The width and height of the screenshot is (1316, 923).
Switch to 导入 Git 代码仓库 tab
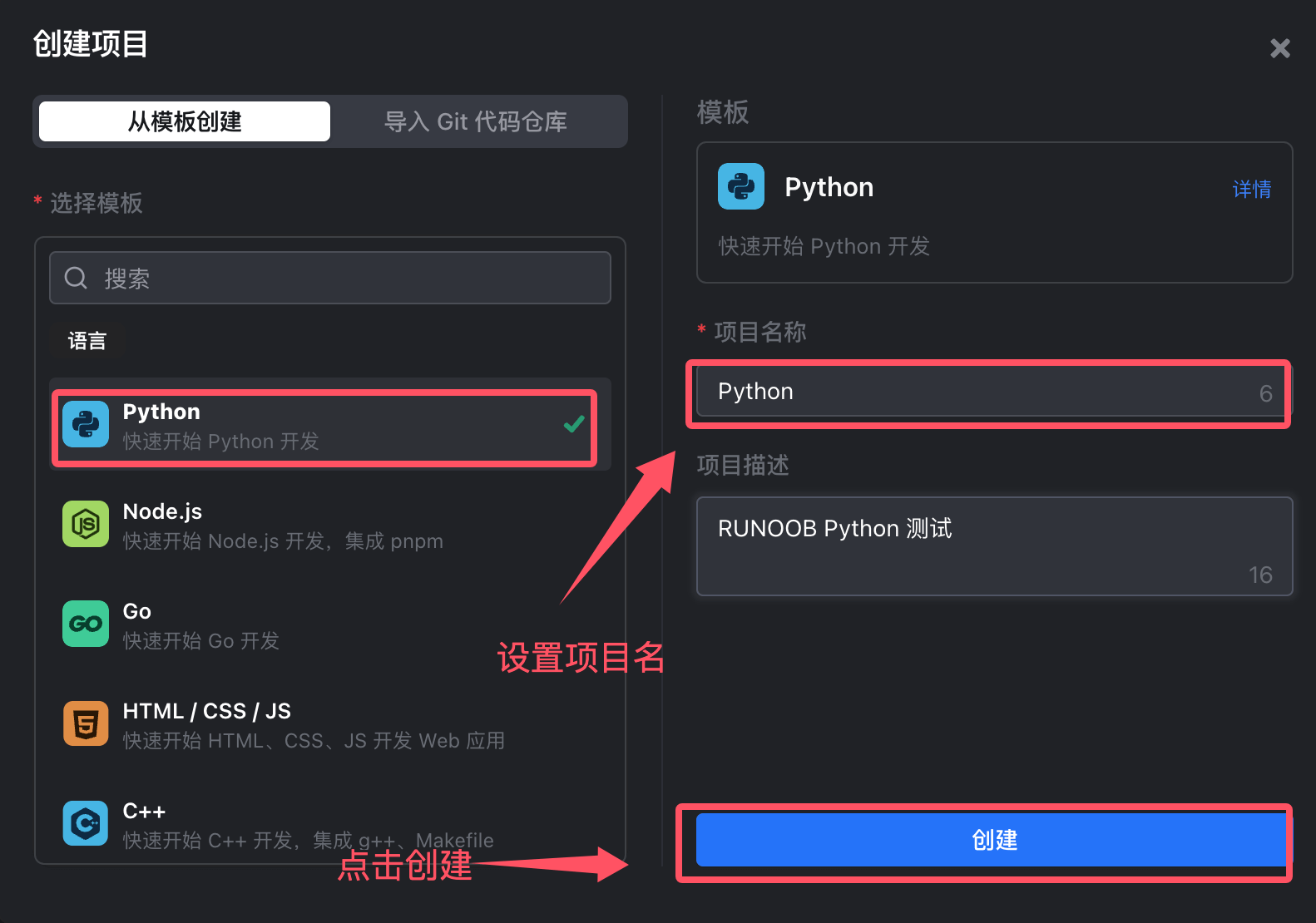tap(476, 121)
